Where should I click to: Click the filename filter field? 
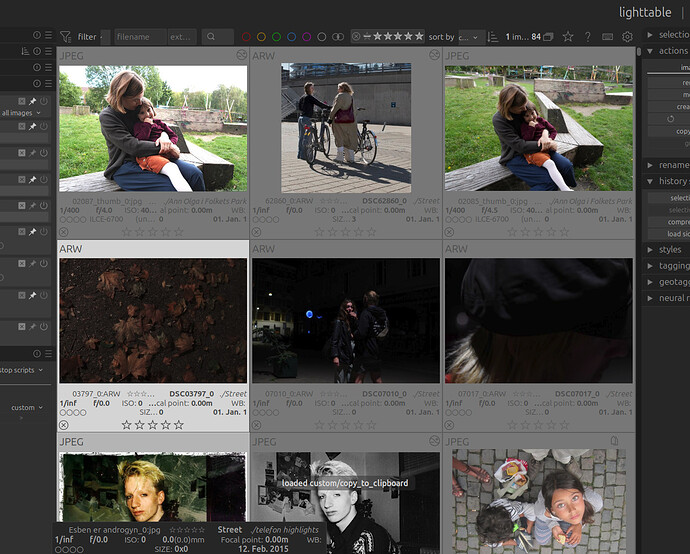(x=140, y=37)
